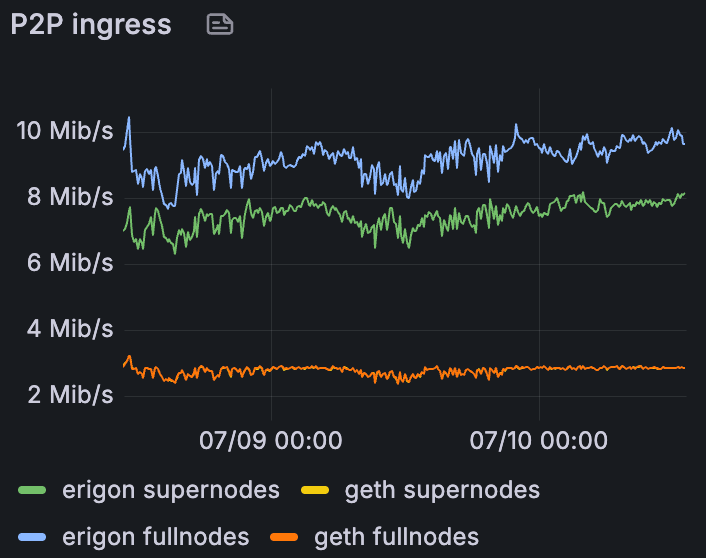The width and height of the screenshot is (706, 558).
Task: Click green color swatch for erigon supernodes
Action: tap(33, 491)
